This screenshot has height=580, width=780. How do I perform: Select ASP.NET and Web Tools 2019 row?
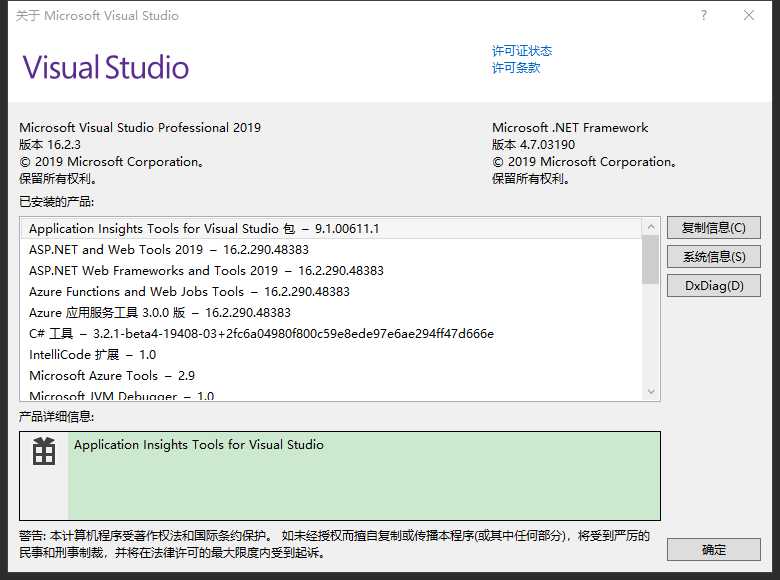point(331,249)
